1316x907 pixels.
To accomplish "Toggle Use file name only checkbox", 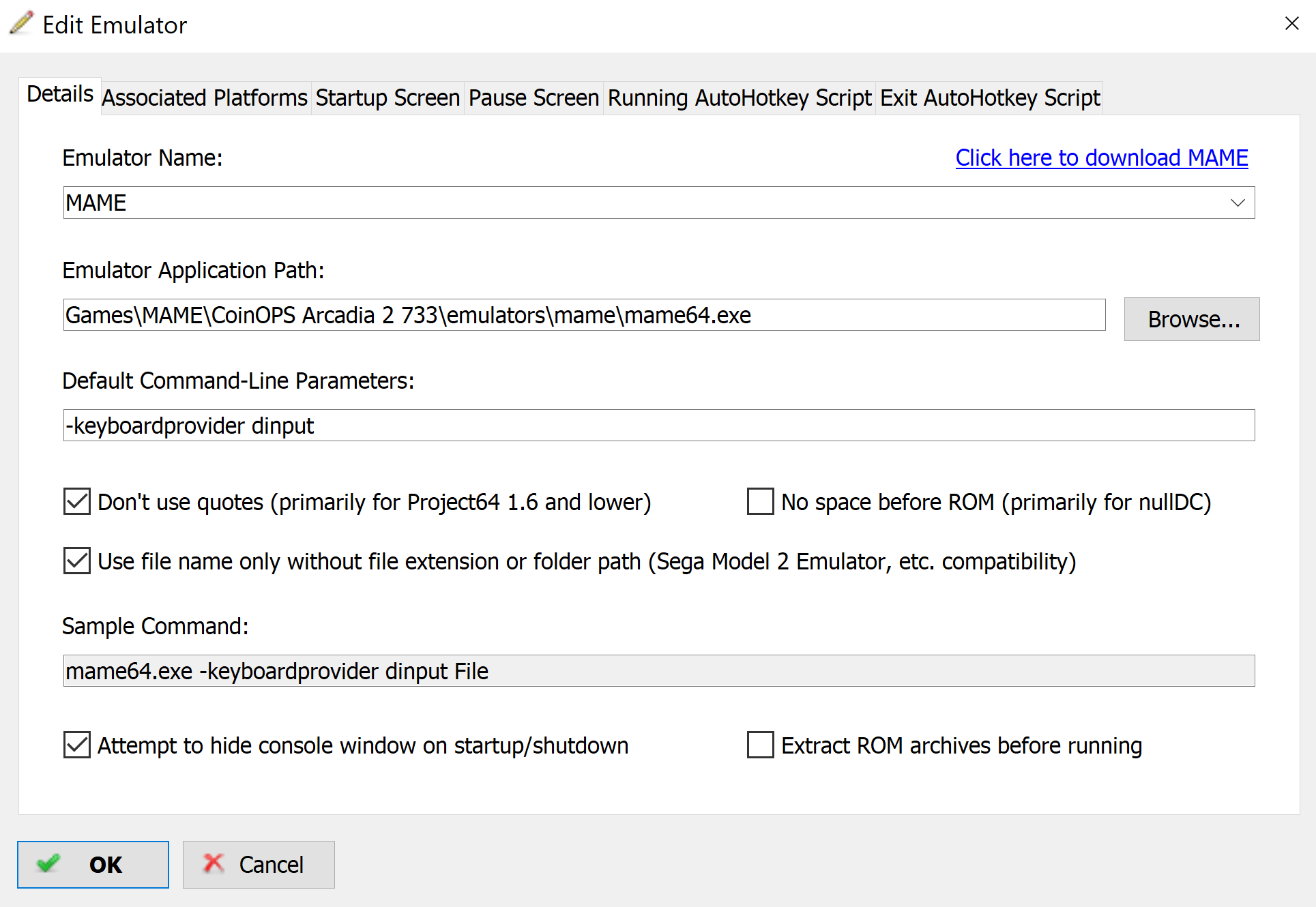I will pyautogui.click(x=77, y=561).
